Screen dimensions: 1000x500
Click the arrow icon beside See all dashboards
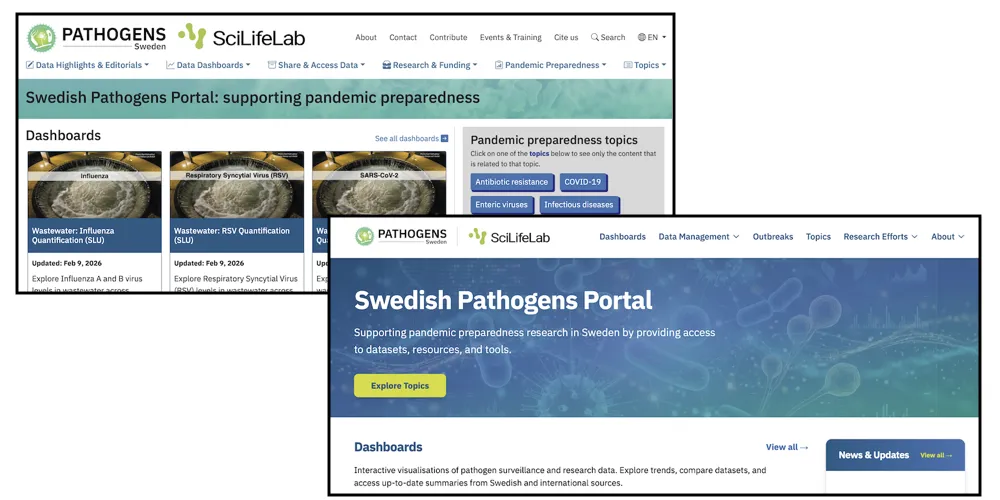[x=445, y=138]
